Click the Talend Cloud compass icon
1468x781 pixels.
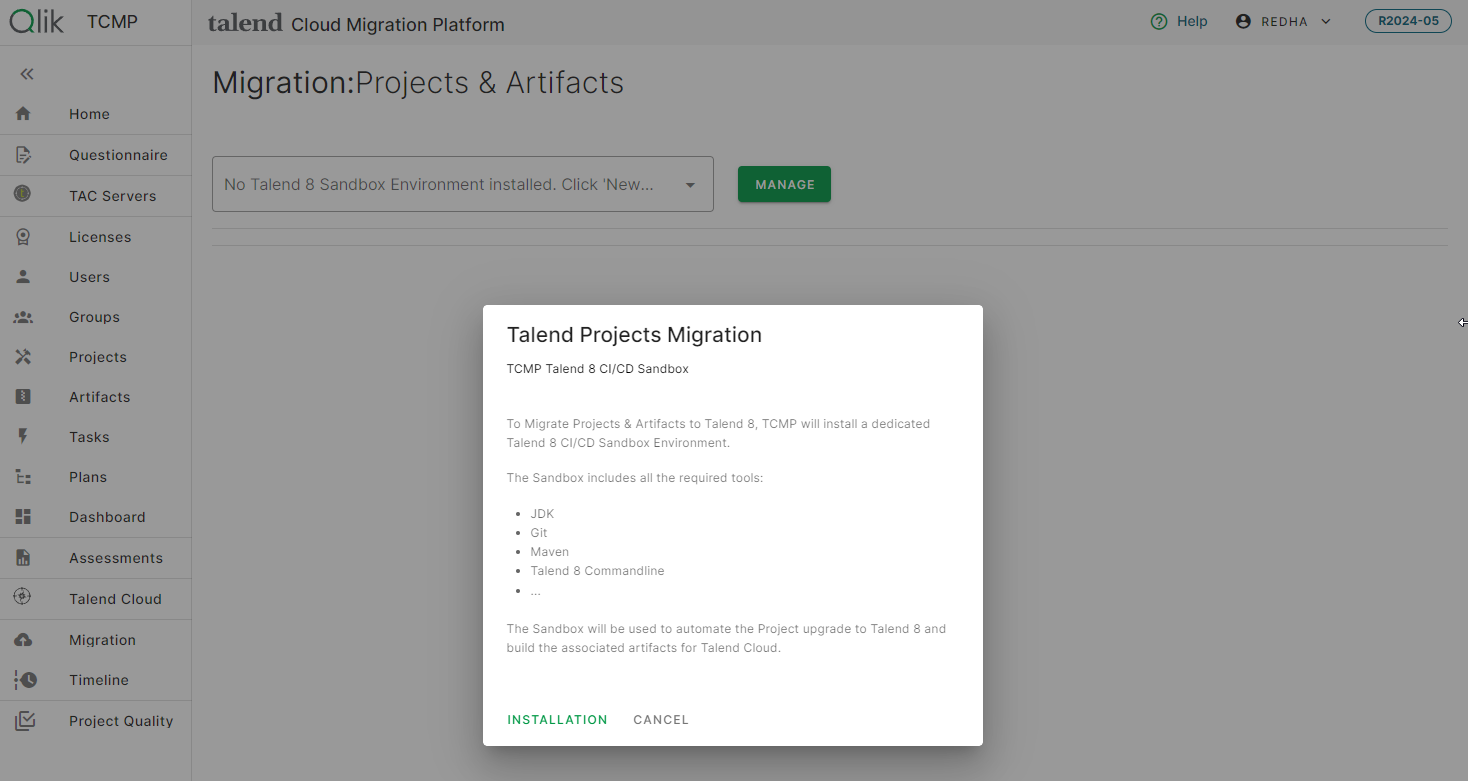click(23, 598)
